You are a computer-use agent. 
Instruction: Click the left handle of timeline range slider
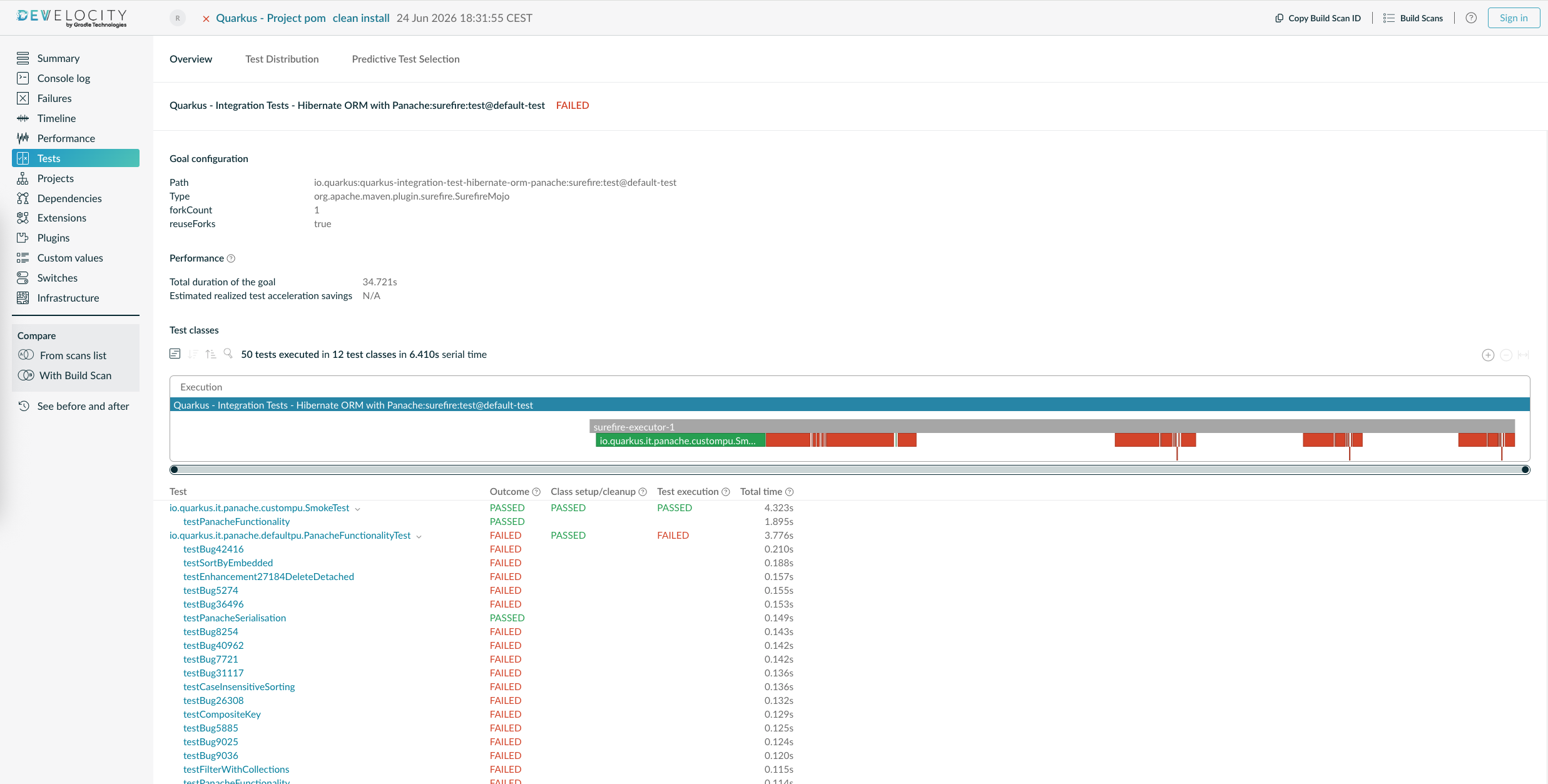[174, 470]
